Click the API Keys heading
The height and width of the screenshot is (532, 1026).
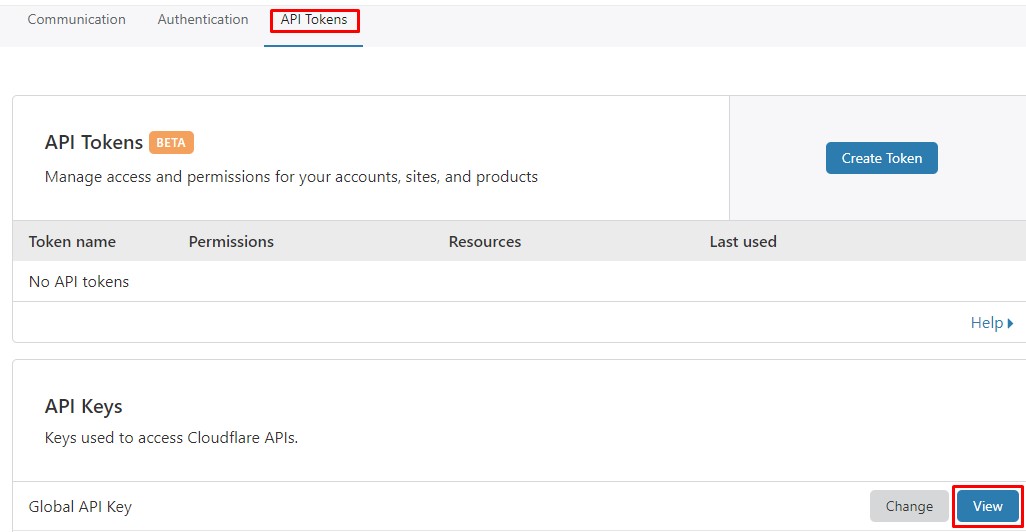[84, 406]
